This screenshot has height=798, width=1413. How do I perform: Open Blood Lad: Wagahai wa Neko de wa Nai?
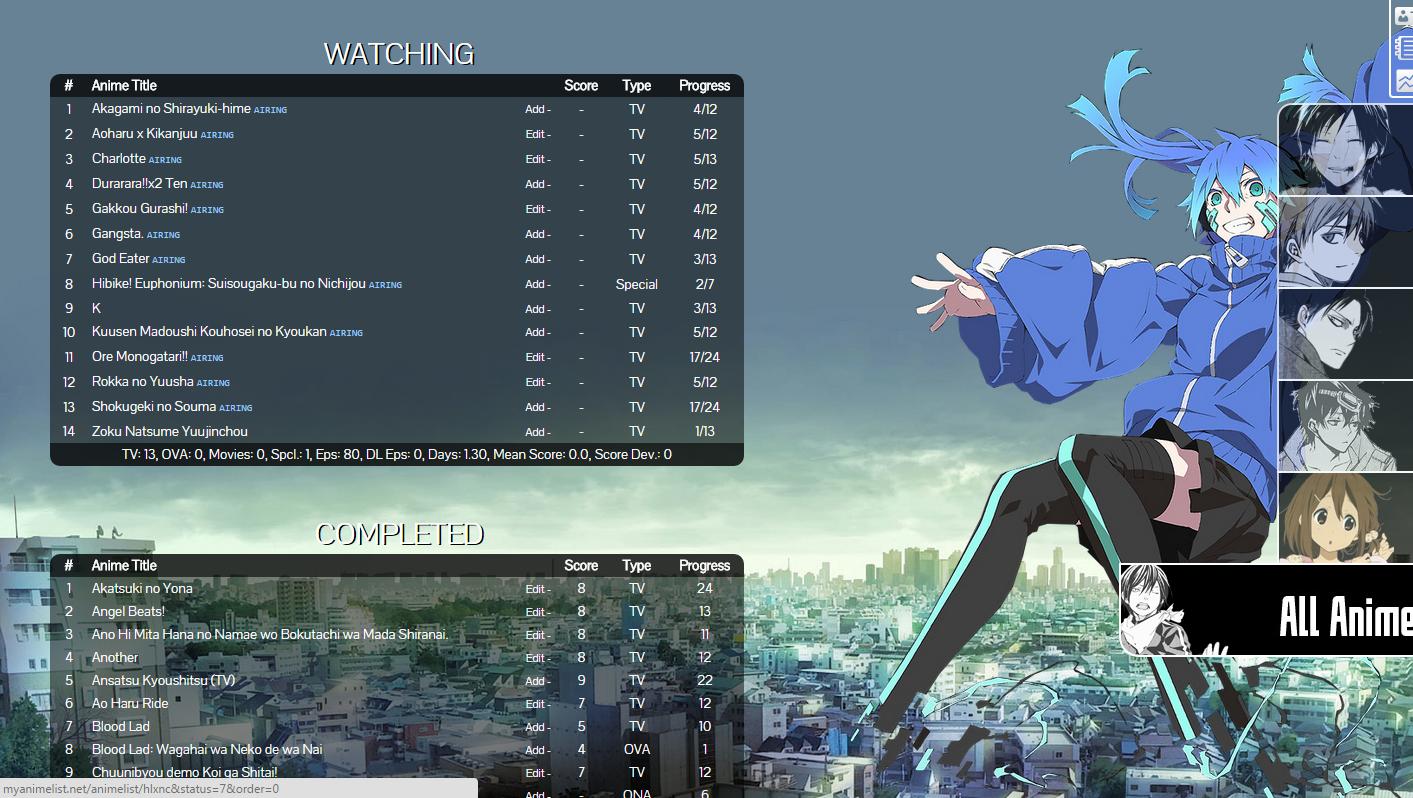pyautogui.click(x=207, y=749)
